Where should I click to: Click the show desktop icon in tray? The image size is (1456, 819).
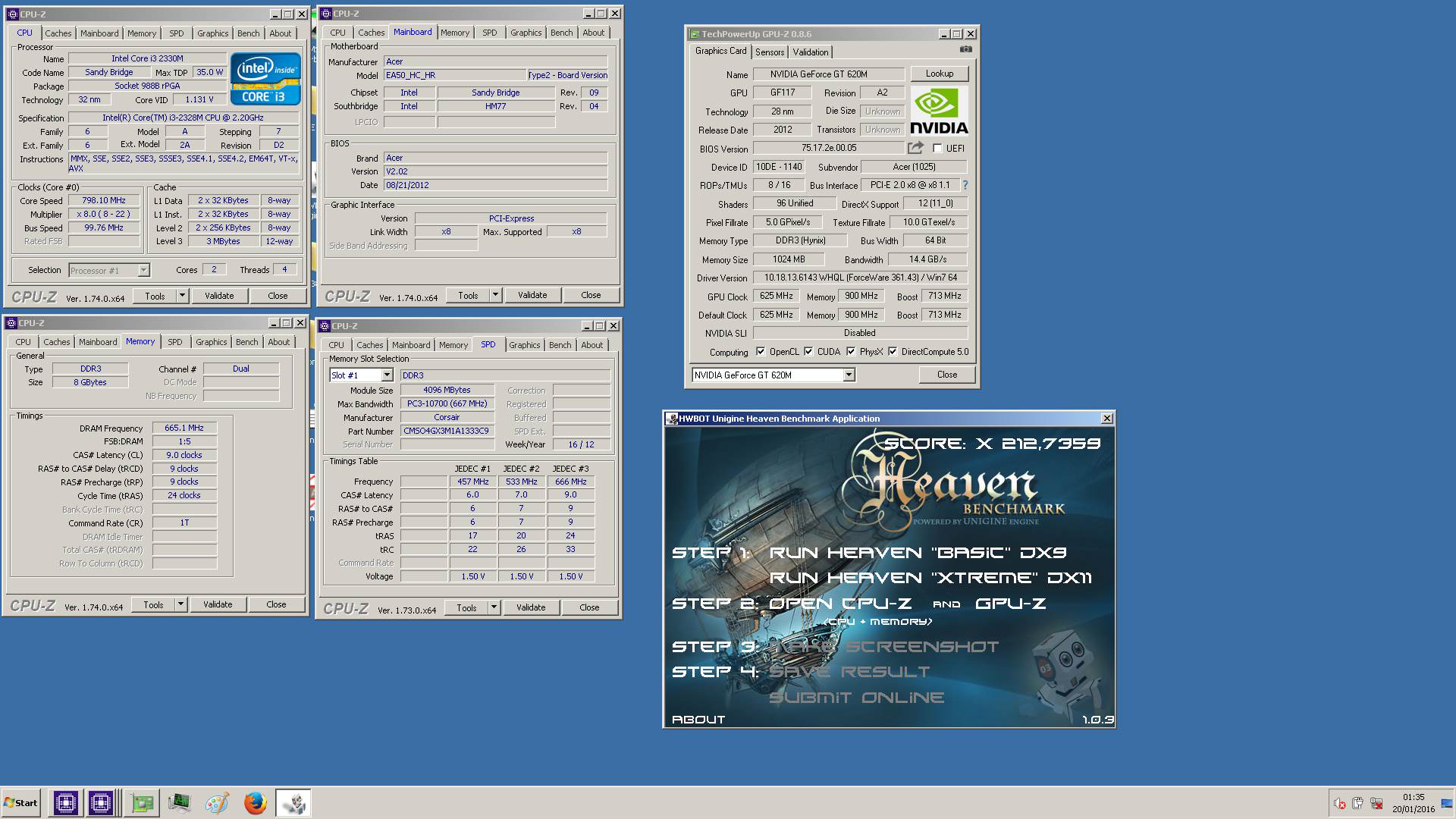pos(1447,803)
